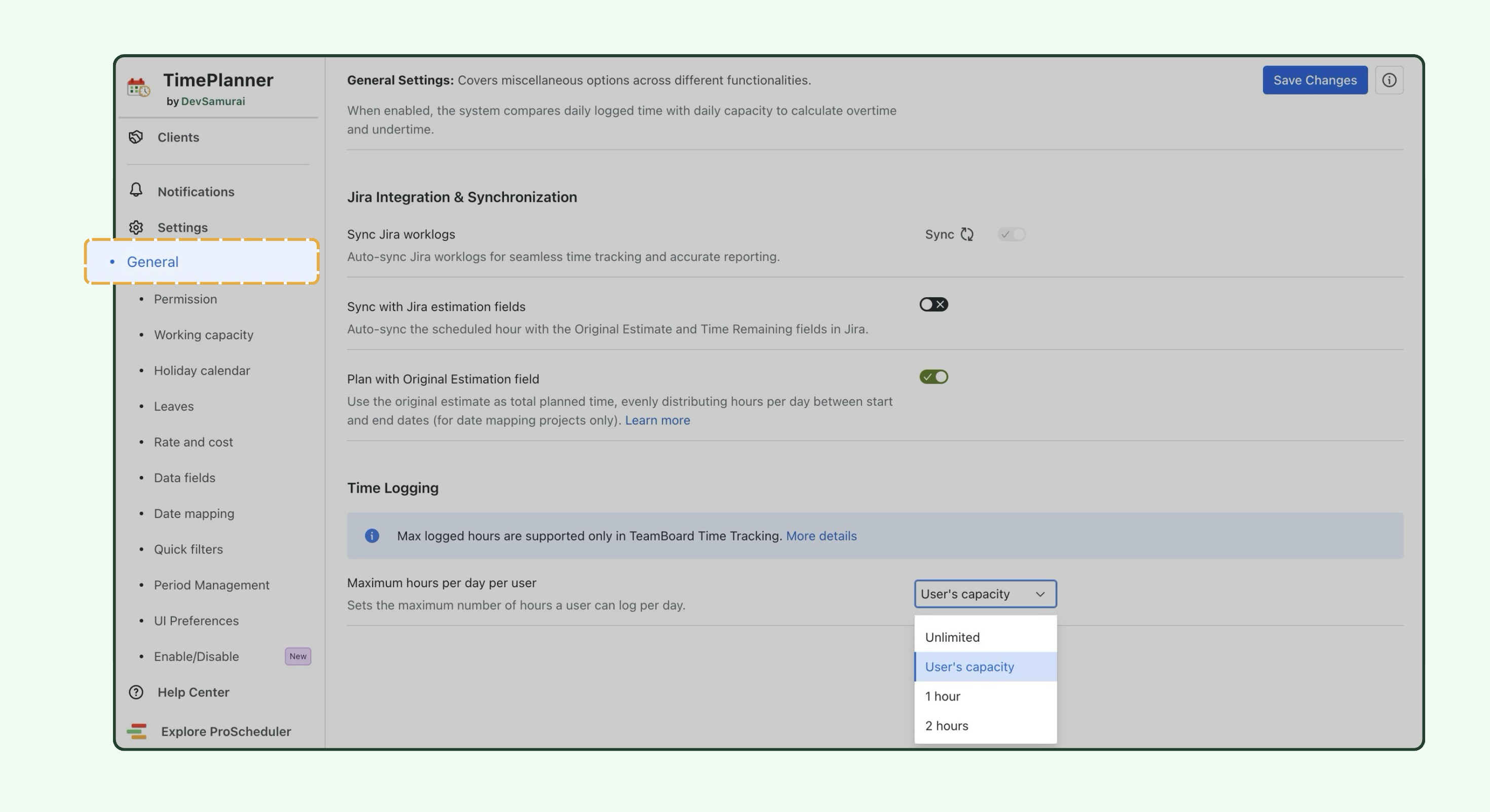This screenshot has height=812, width=1490.
Task: Click the Save Changes button
Action: tap(1315, 80)
